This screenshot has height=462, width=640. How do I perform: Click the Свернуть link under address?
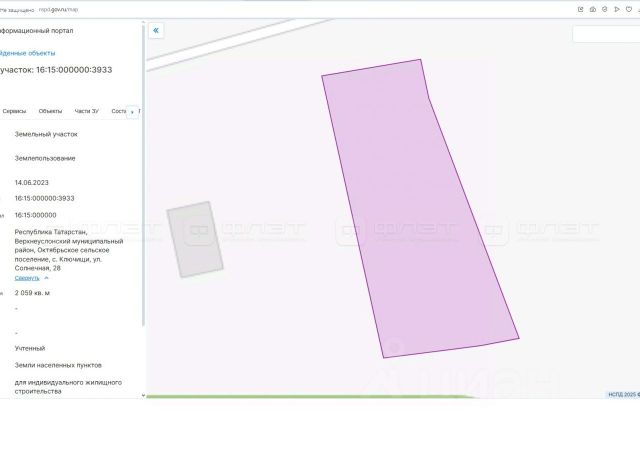click(27, 278)
